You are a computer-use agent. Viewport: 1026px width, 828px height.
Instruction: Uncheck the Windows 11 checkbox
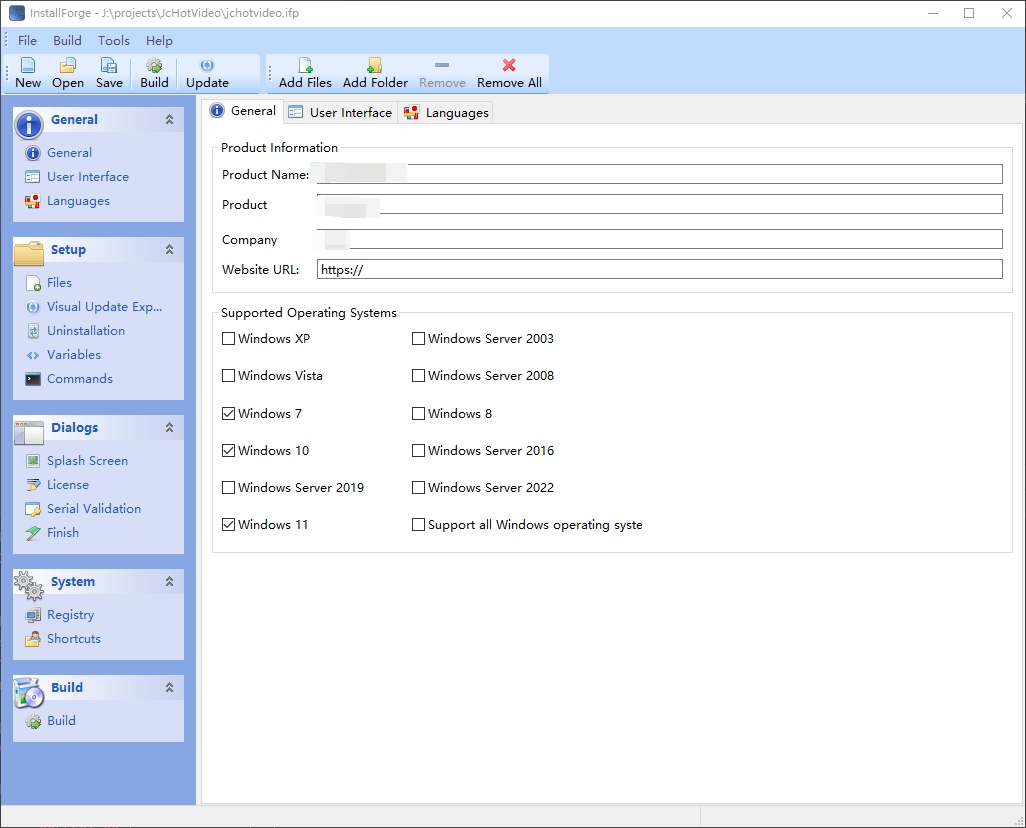click(x=228, y=524)
